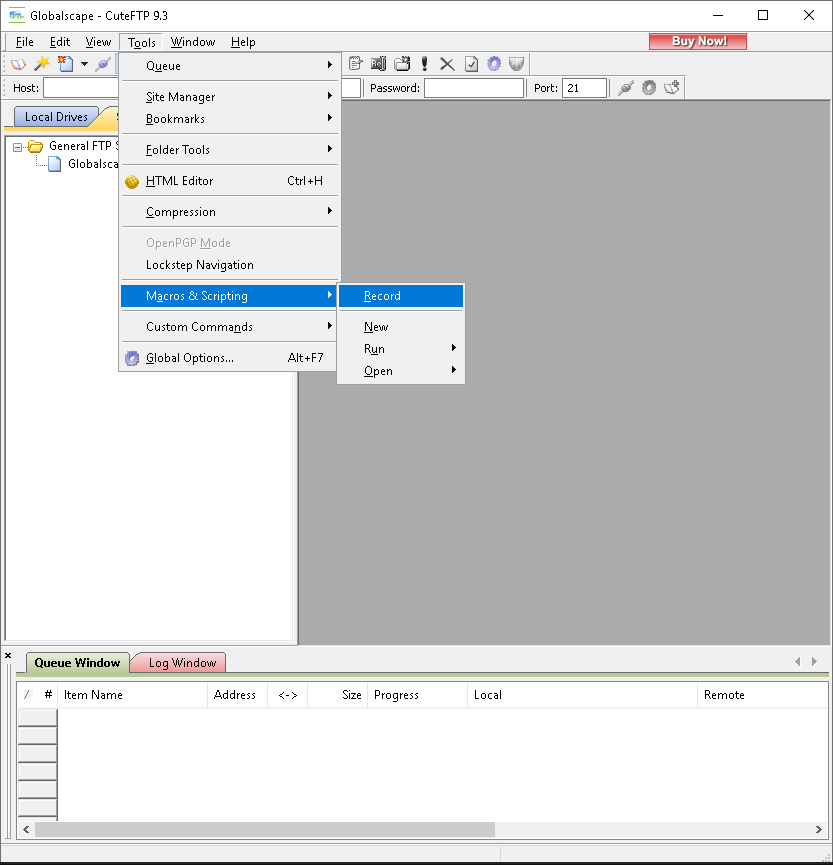This screenshot has width=833, height=865.
Task: Click the Globalscape site page icon
Action: pyautogui.click(x=55, y=164)
